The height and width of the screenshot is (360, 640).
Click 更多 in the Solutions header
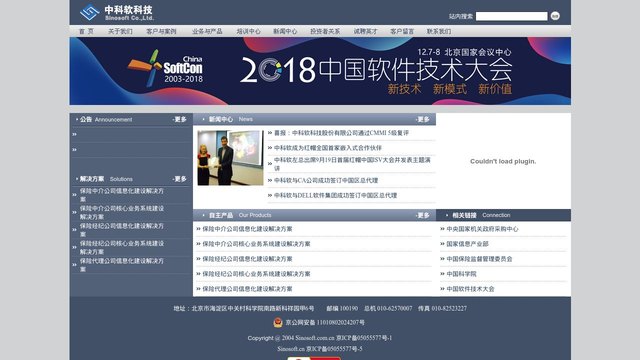click(x=180, y=179)
